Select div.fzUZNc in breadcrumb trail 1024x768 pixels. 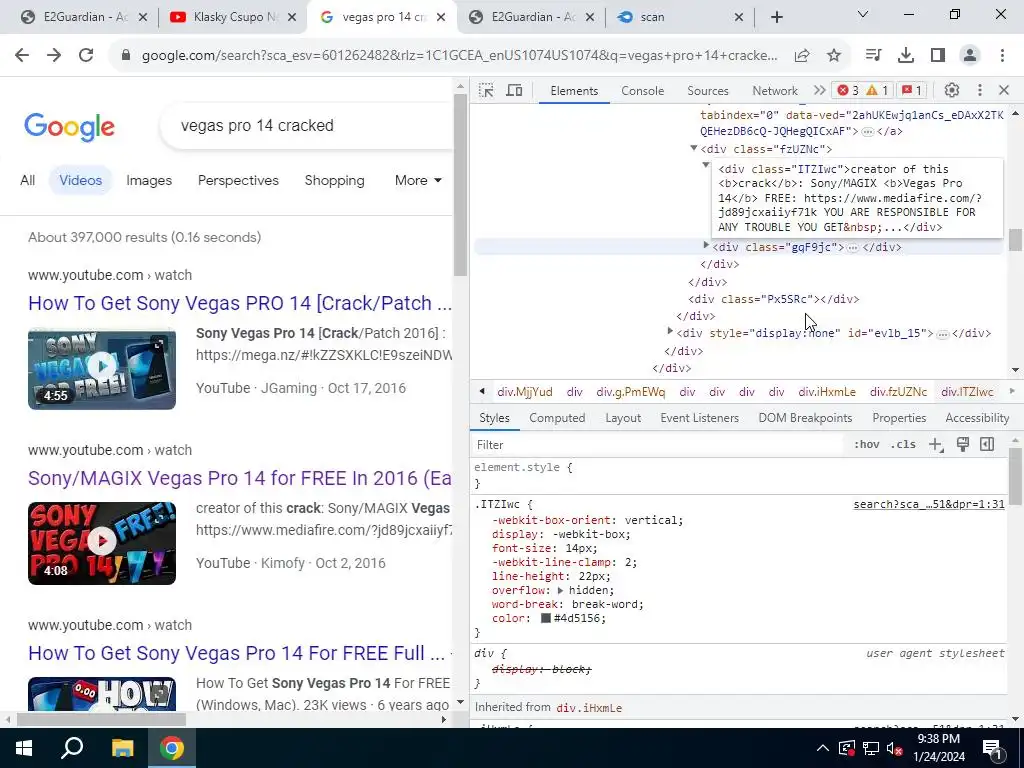[898, 392]
